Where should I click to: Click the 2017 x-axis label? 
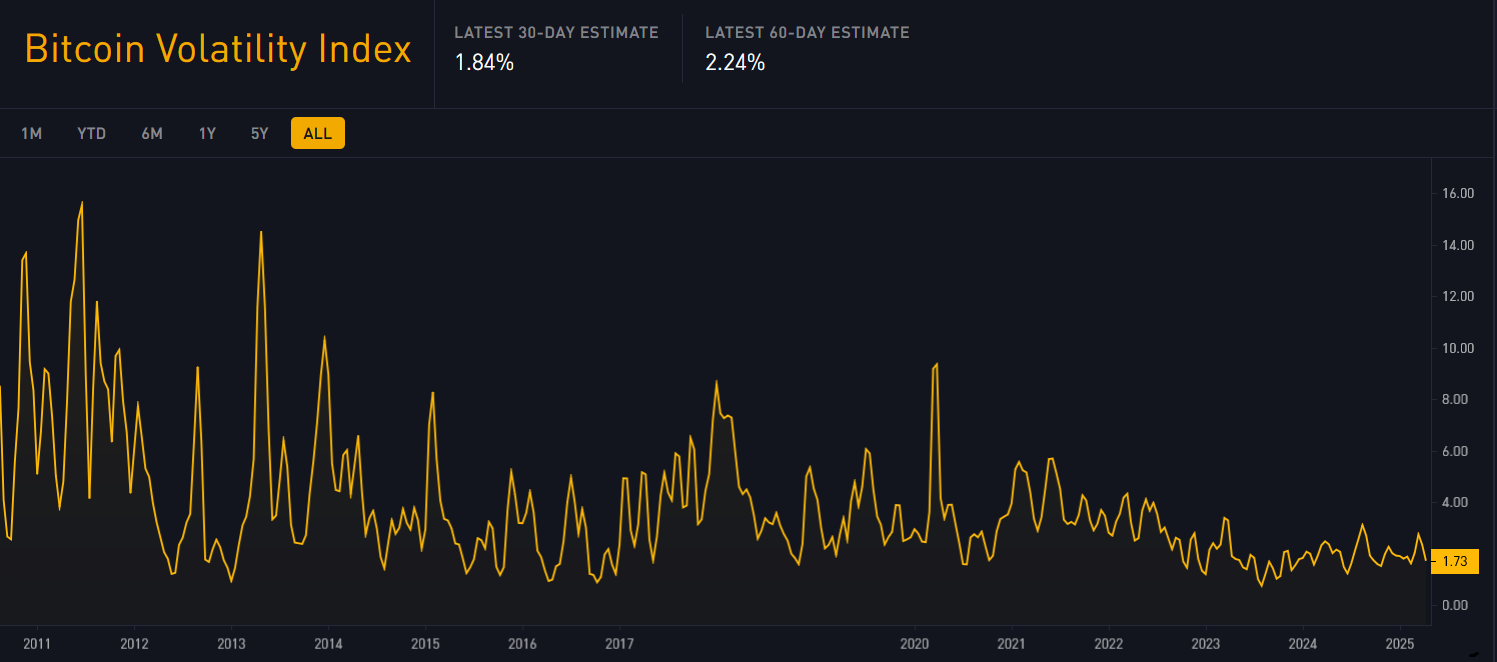click(x=621, y=643)
